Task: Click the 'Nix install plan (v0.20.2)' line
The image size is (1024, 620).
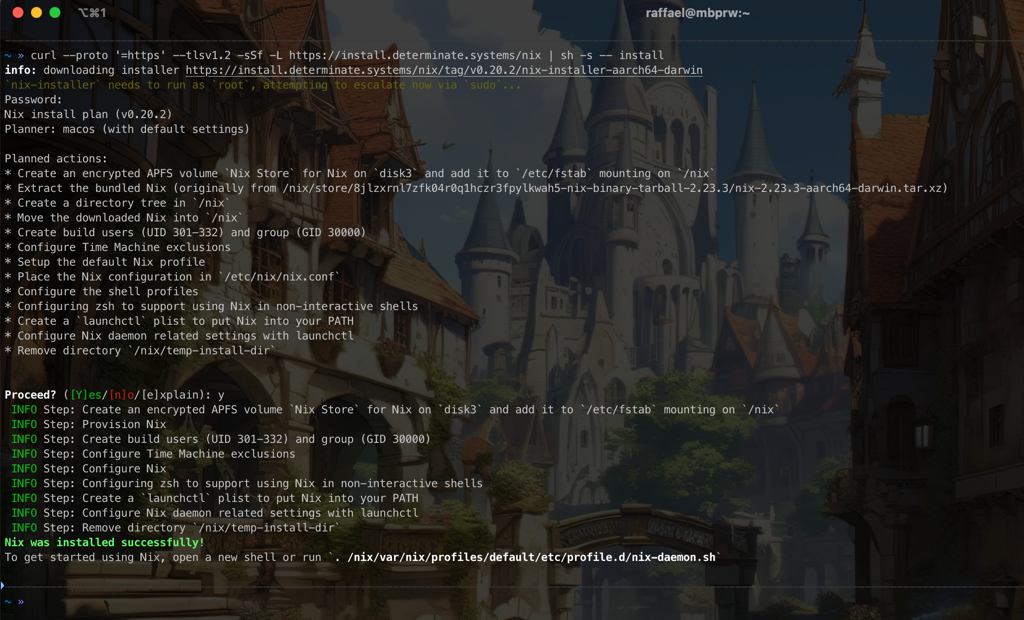Action: (88, 115)
